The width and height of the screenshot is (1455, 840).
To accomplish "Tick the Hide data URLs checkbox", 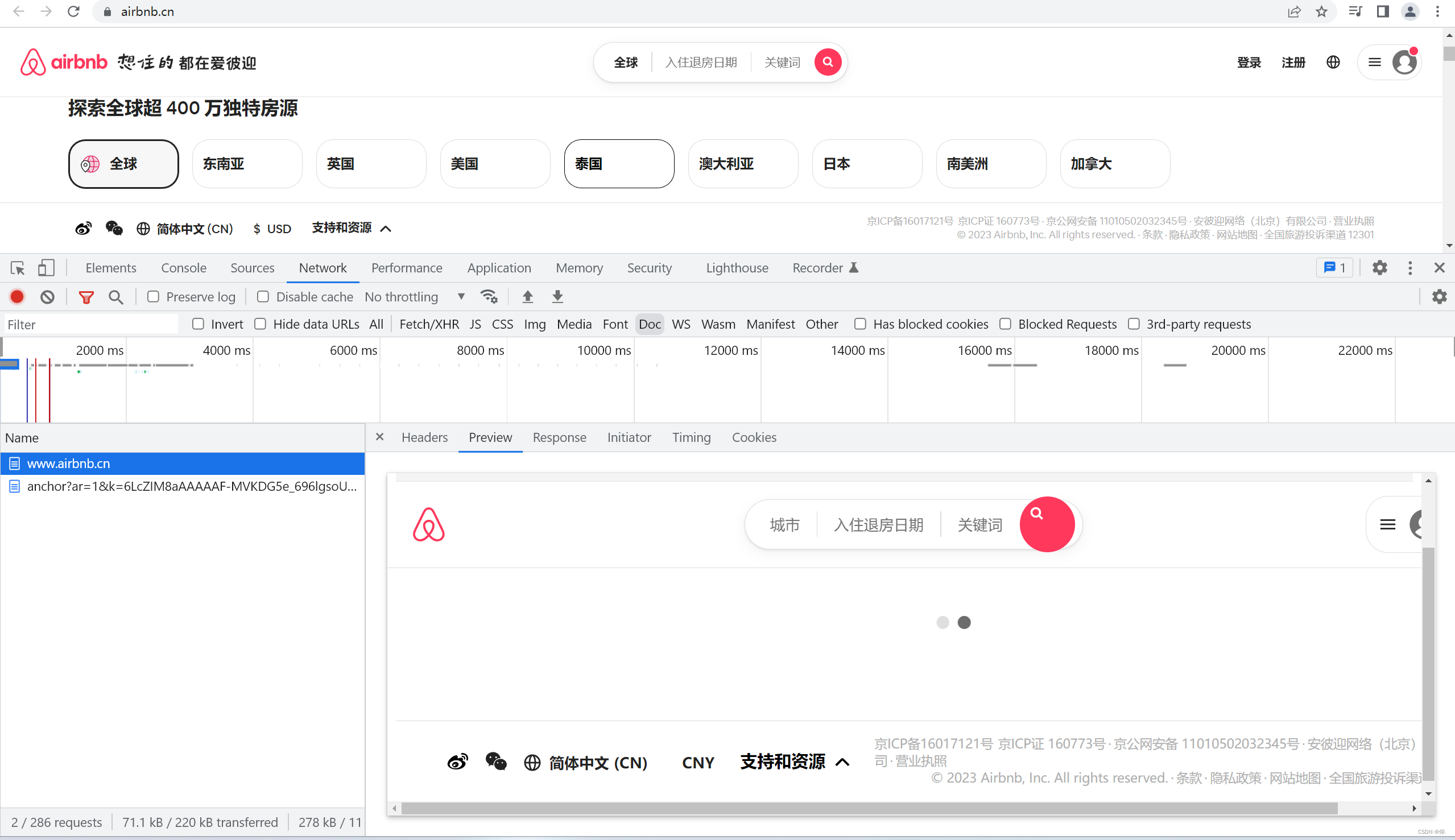I will point(260,324).
